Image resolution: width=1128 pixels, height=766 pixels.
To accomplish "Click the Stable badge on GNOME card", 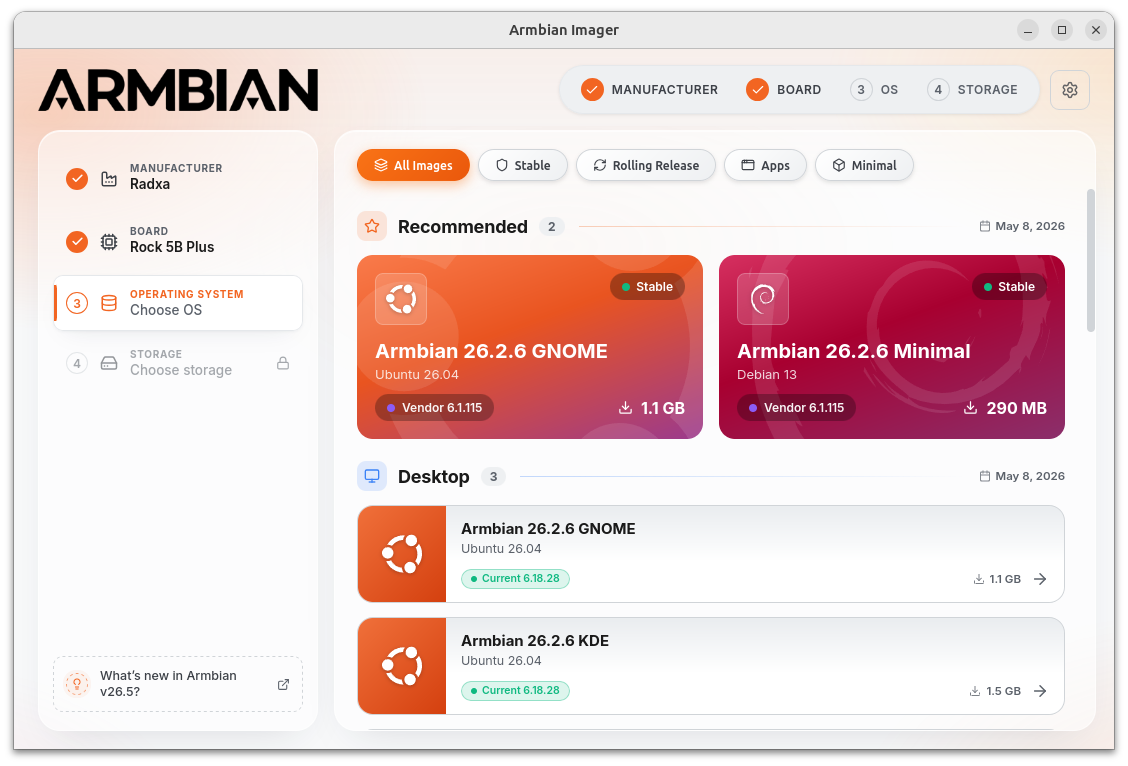I will pyautogui.click(x=647, y=287).
